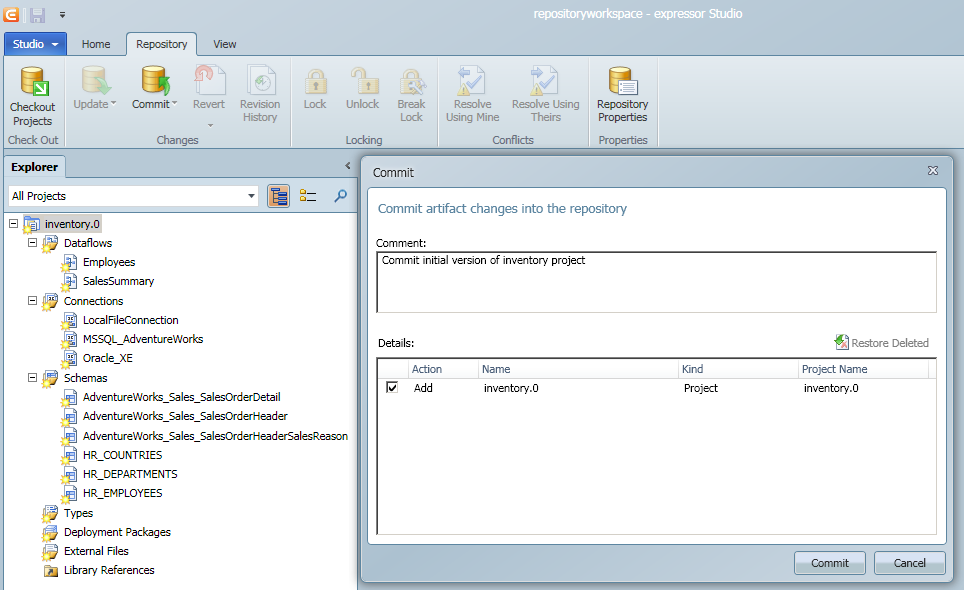
Task: Click the expressor application logo icon
Action: tap(11, 14)
